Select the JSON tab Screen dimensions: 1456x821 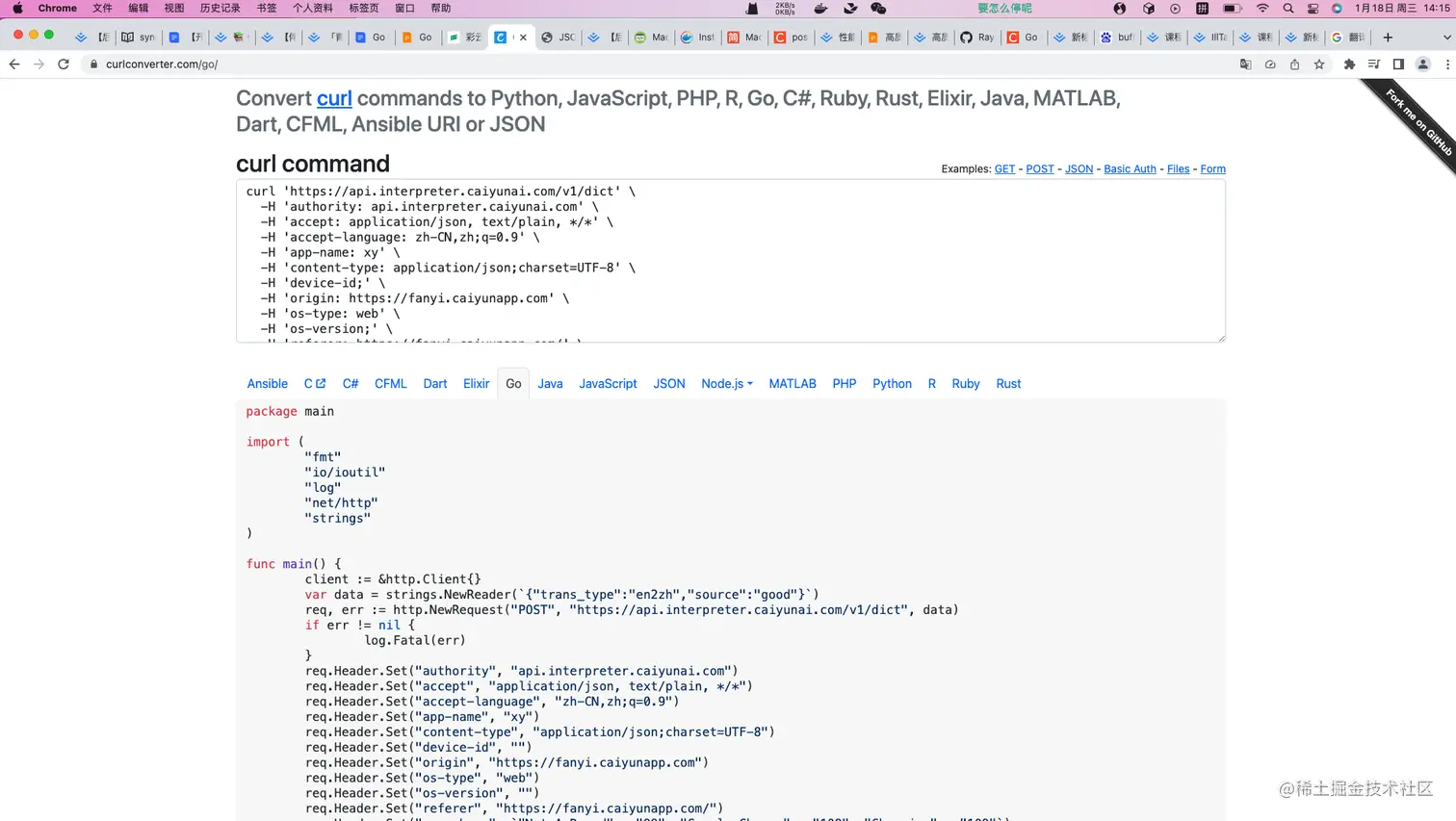(669, 383)
